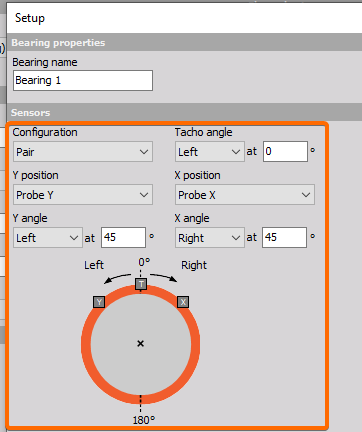
Task: Click the Right direction label above diagram
Action: [194, 265]
